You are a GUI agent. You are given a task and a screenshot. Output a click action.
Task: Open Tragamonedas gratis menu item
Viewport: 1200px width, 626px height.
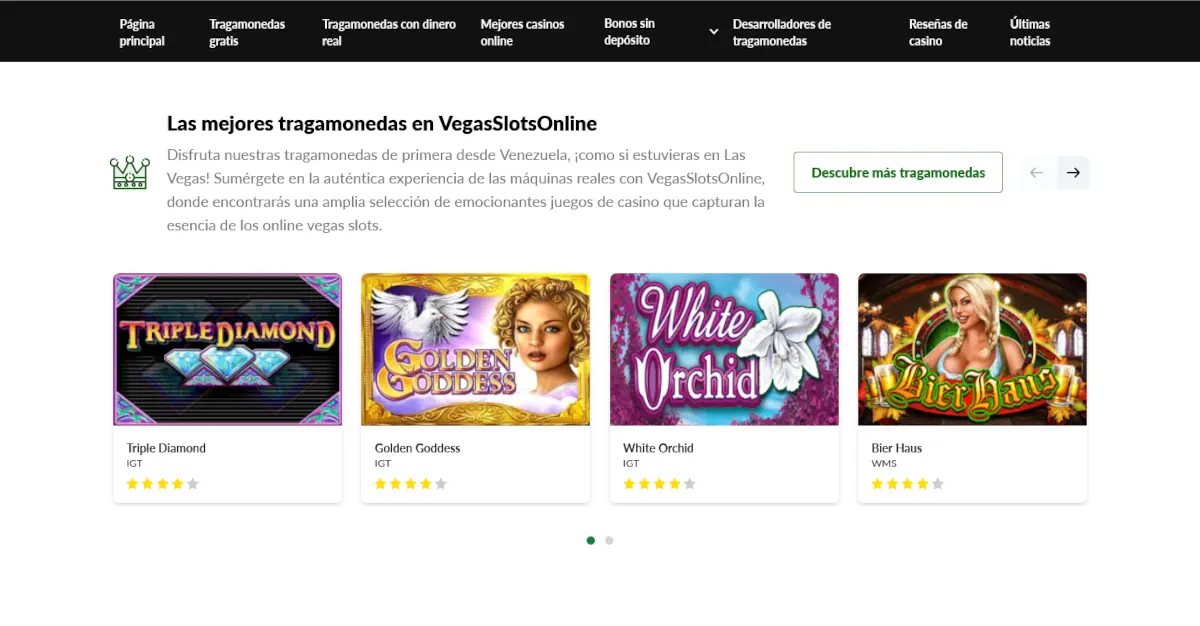(x=247, y=32)
